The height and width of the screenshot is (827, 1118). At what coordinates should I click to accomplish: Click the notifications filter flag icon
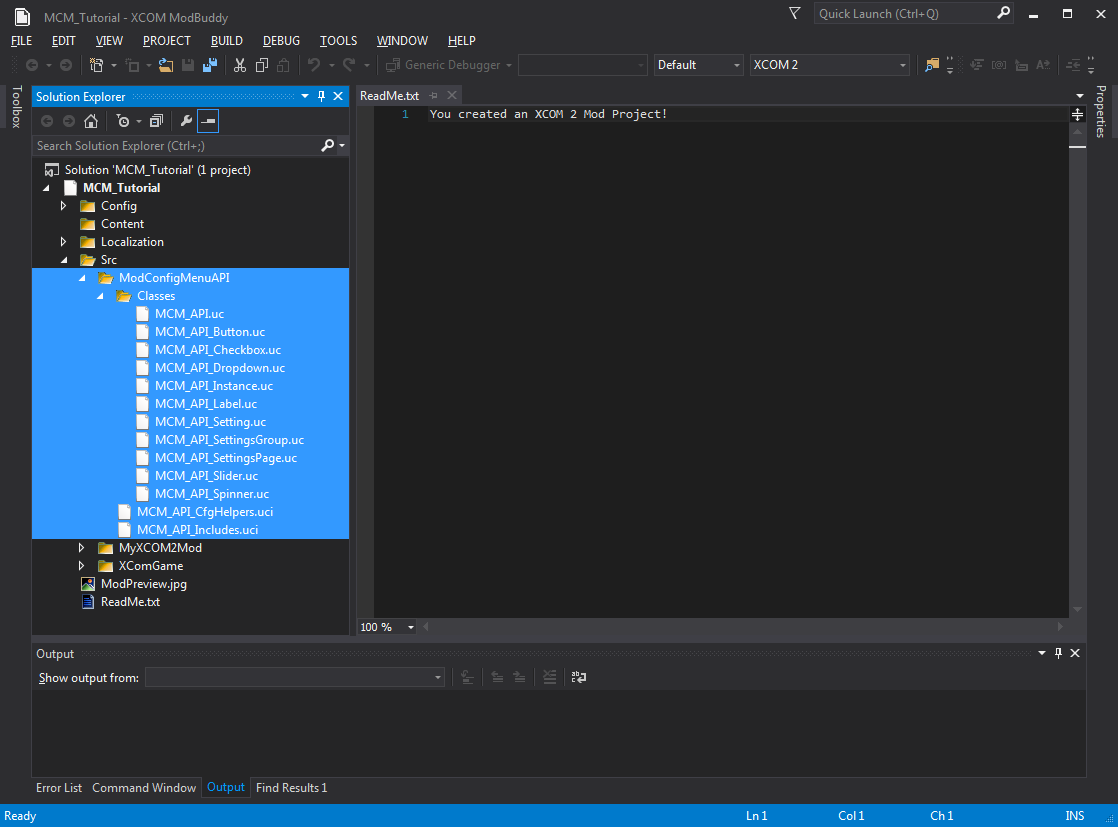pos(794,13)
